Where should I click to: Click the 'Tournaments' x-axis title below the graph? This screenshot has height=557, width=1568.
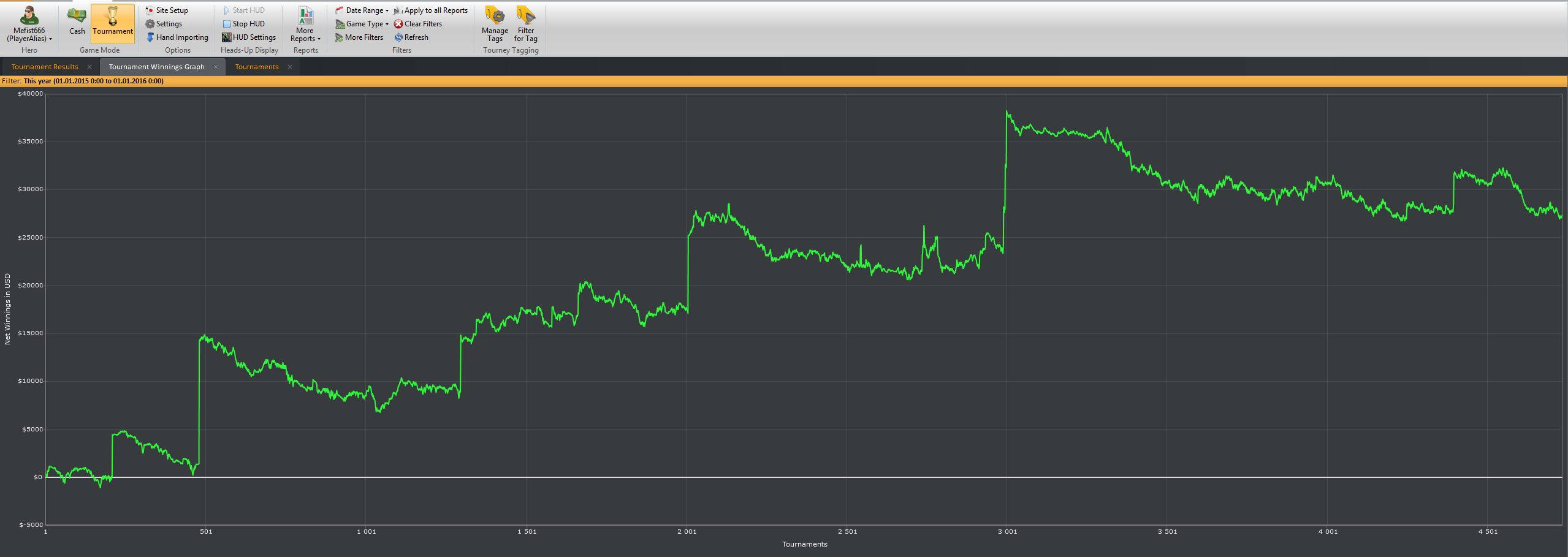pyautogui.click(x=805, y=544)
